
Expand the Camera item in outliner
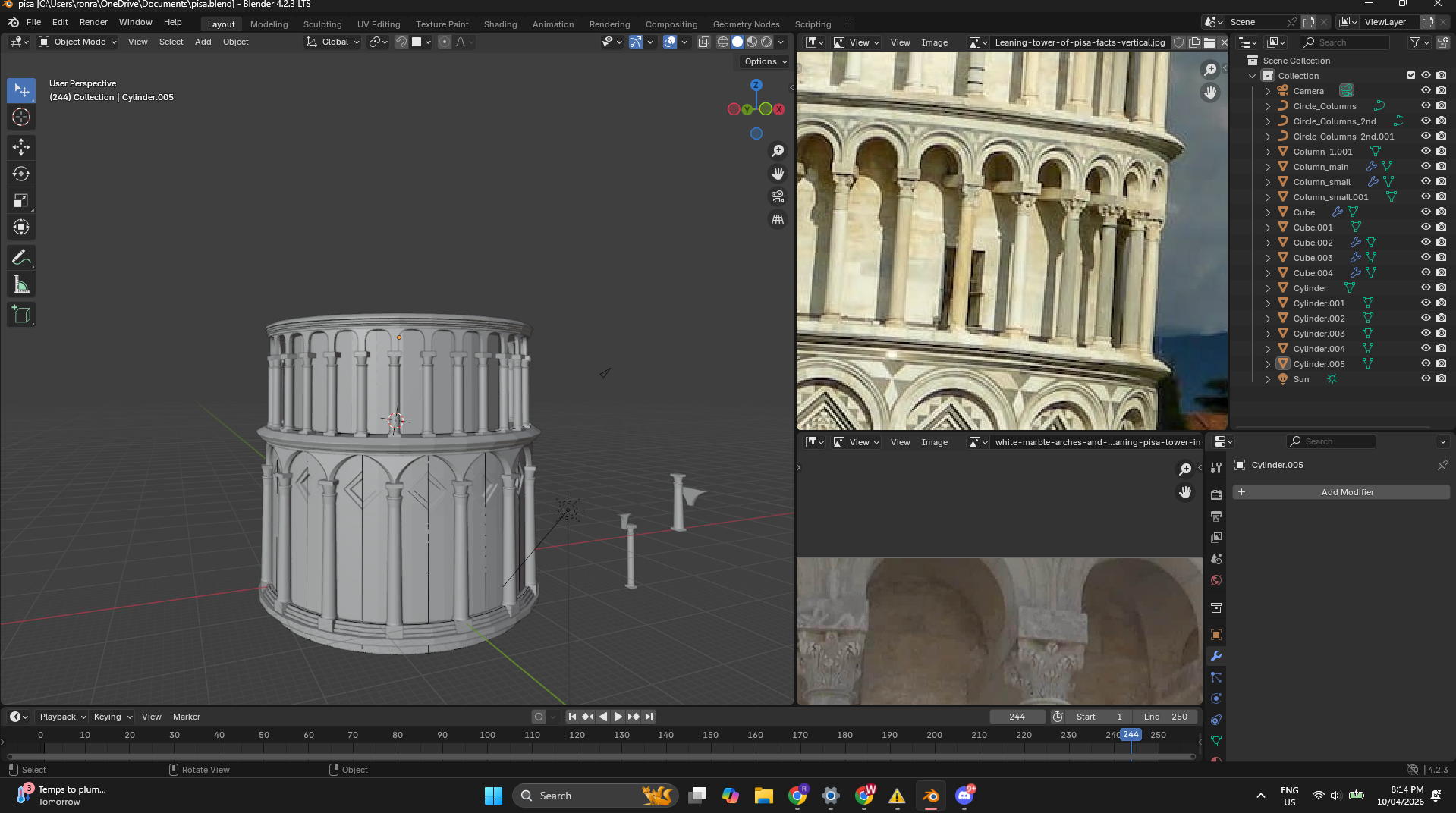pyautogui.click(x=1268, y=91)
